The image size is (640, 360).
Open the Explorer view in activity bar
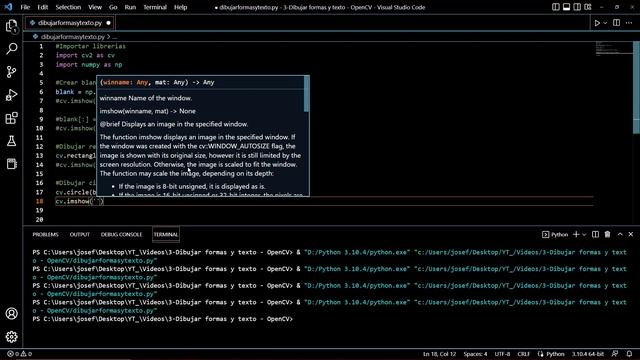(x=11, y=26)
